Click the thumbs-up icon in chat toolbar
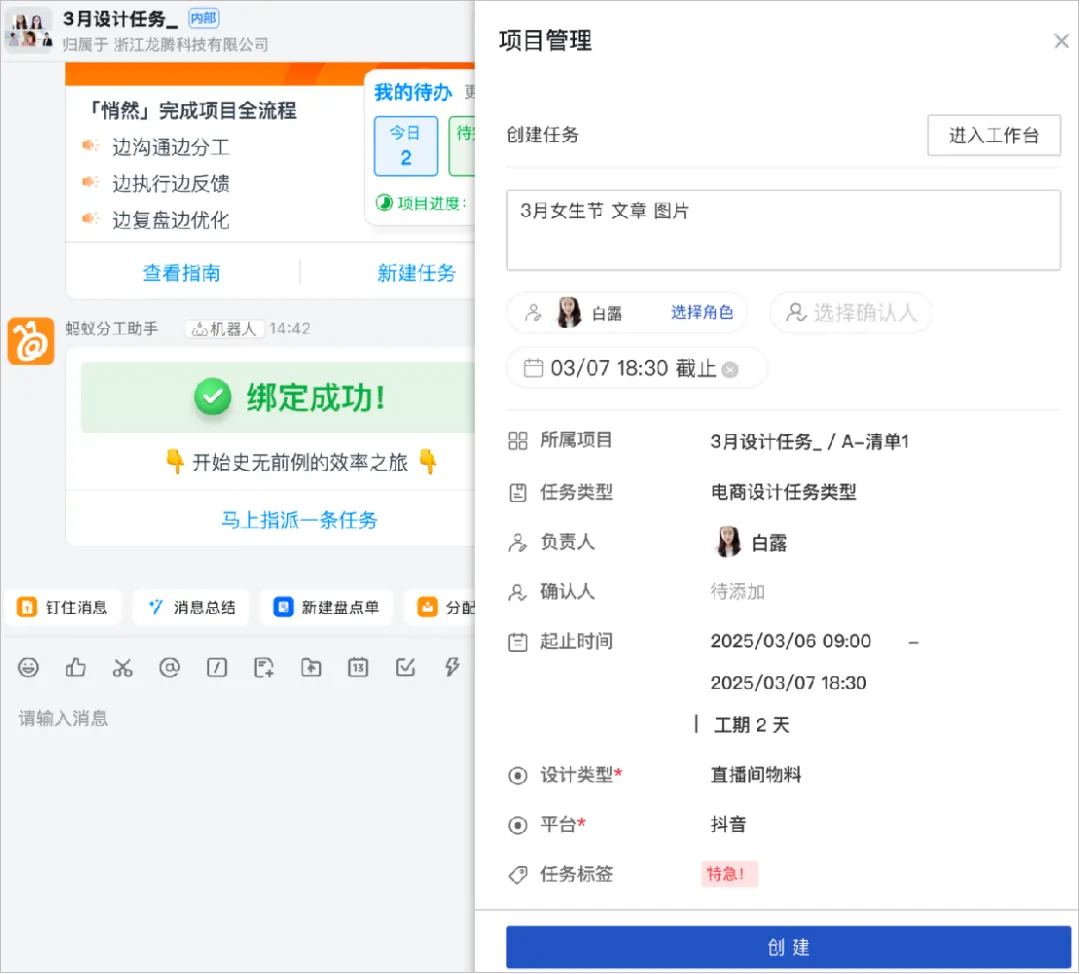This screenshot has width=1080, height=974. pos(76,667)
